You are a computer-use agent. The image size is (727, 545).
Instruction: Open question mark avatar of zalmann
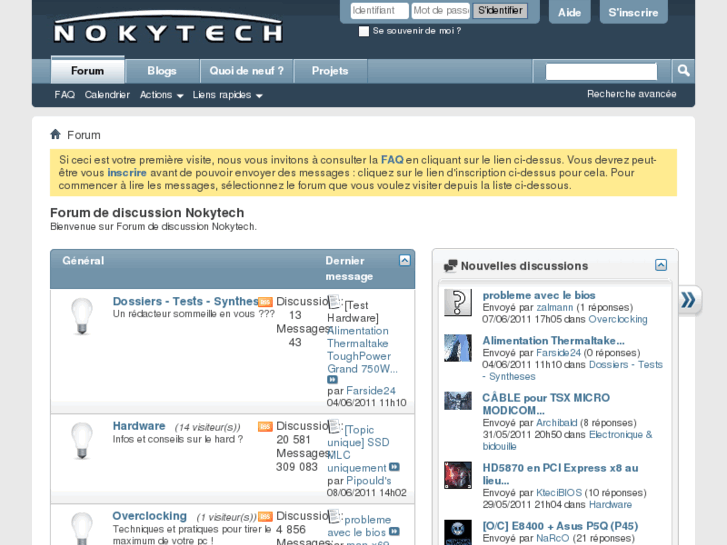(458, 302)
